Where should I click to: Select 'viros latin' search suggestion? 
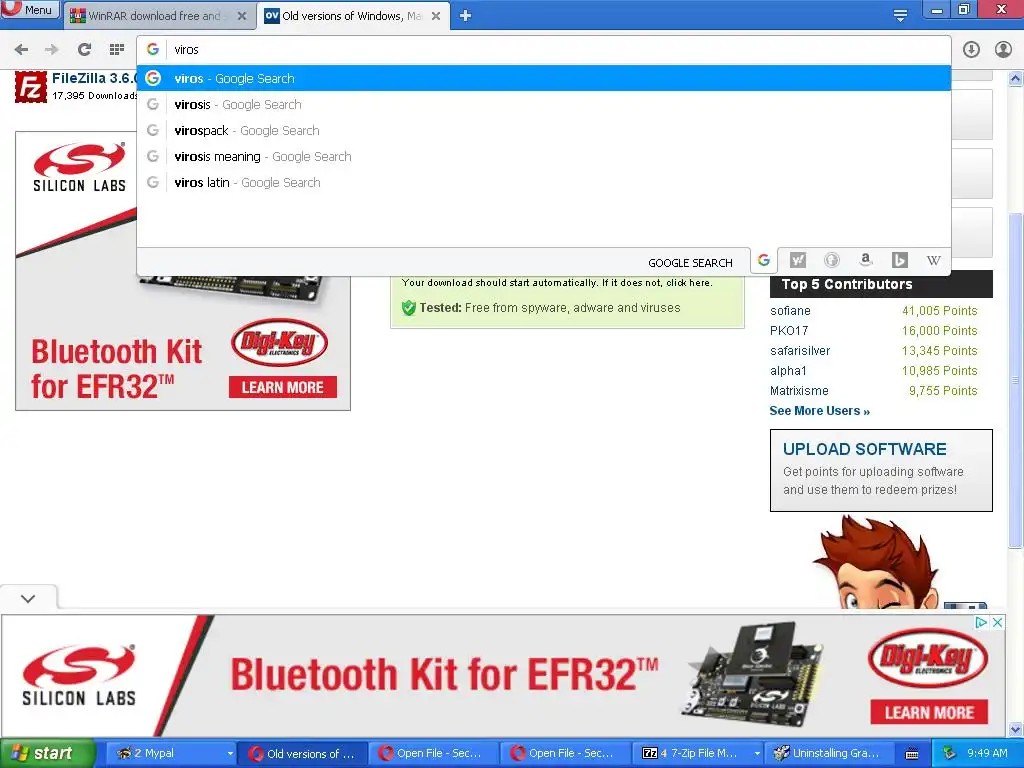(x=543, y=183)
